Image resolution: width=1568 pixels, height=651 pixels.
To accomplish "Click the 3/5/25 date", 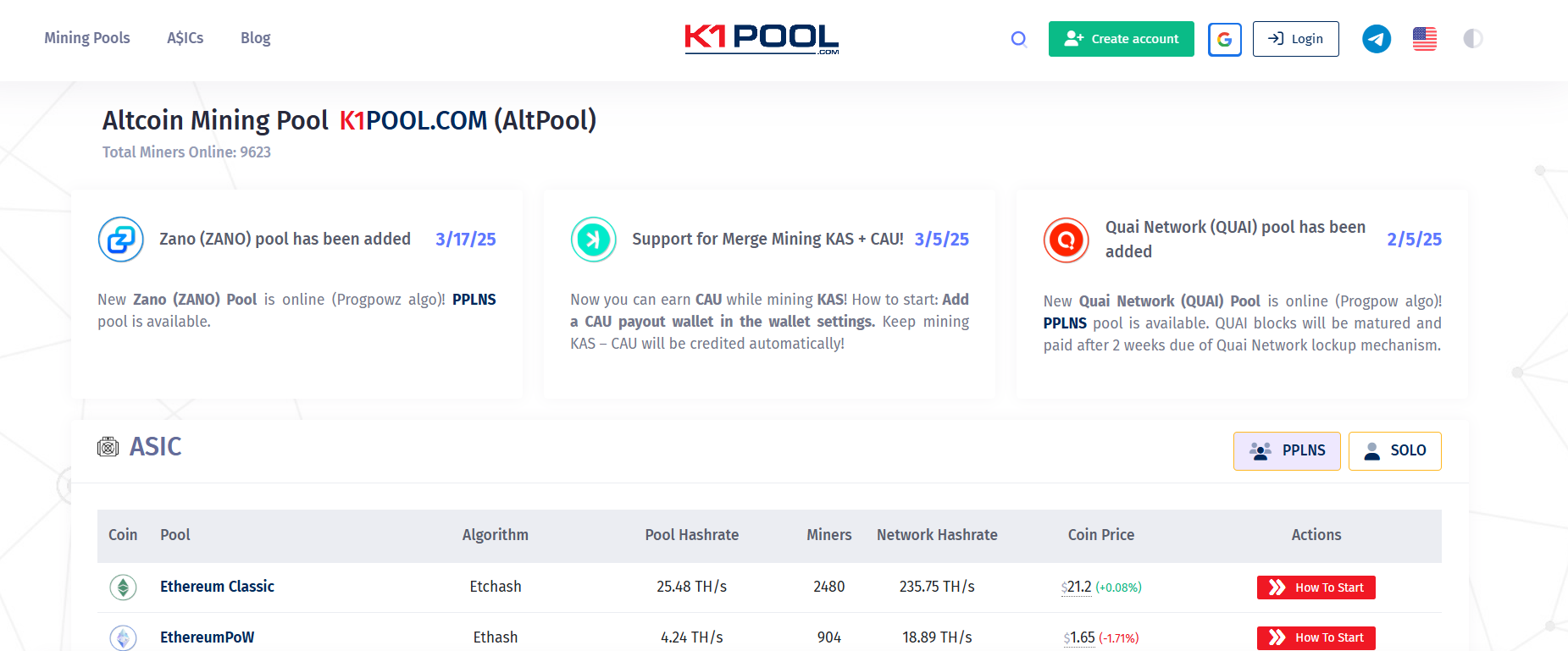I will pyautogui.click(x=942, y=240).
